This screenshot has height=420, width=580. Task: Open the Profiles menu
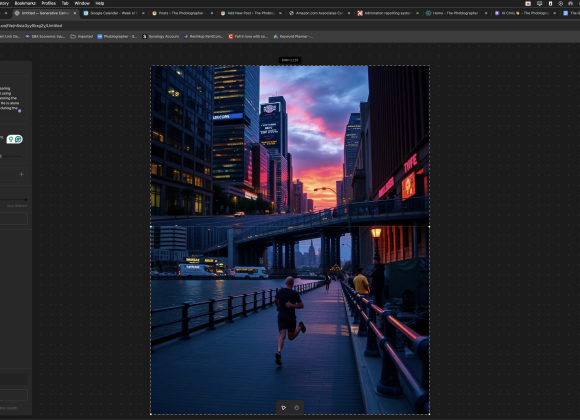coord(48,3)
